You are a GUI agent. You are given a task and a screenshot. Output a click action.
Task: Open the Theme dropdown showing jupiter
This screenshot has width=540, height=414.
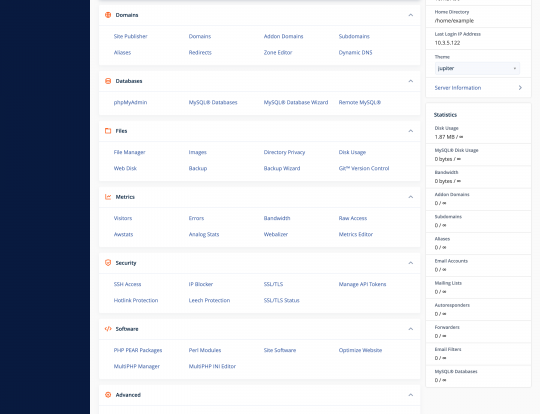477,68
